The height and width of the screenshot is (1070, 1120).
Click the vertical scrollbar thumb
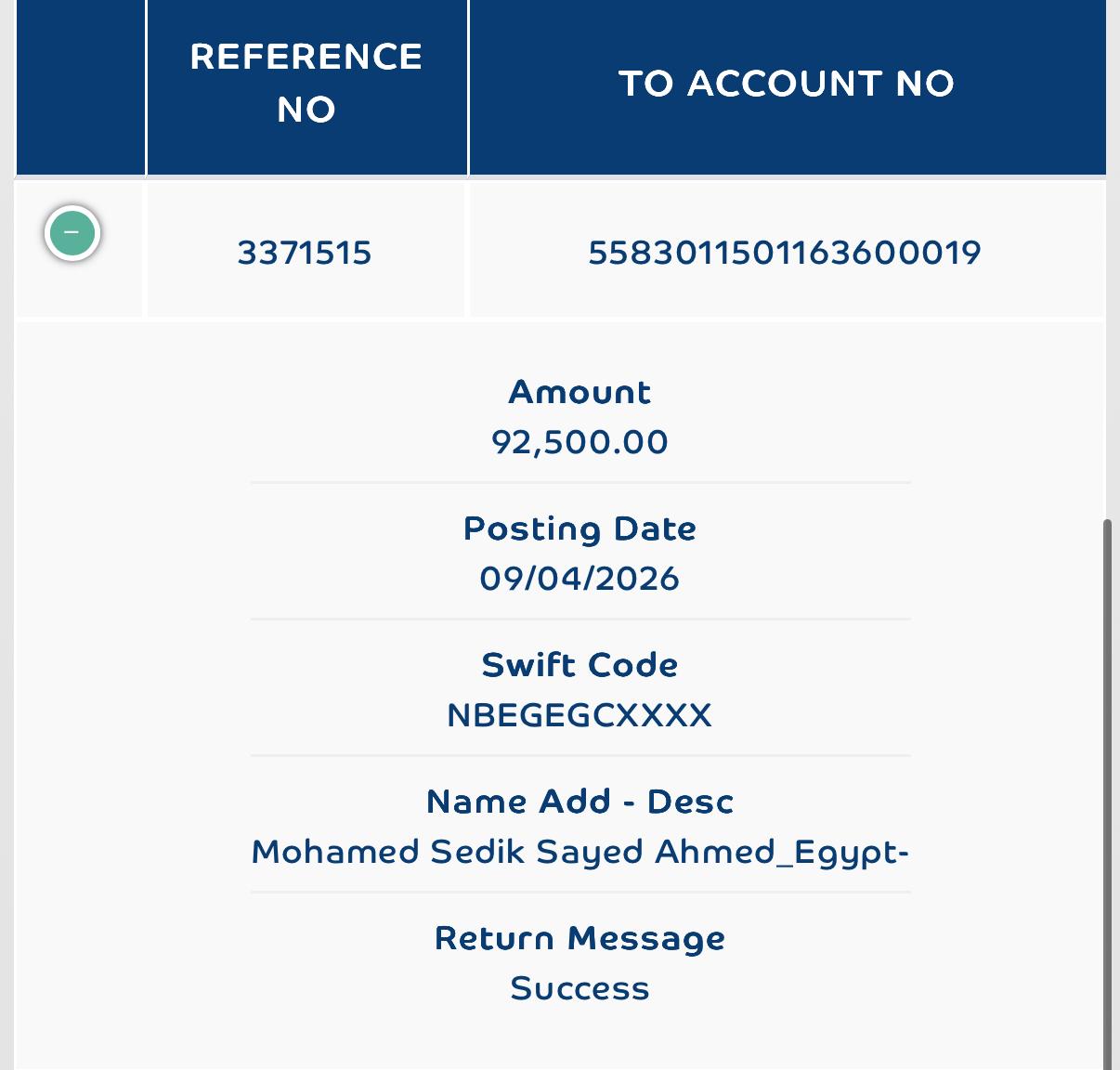coord(1107,794)
